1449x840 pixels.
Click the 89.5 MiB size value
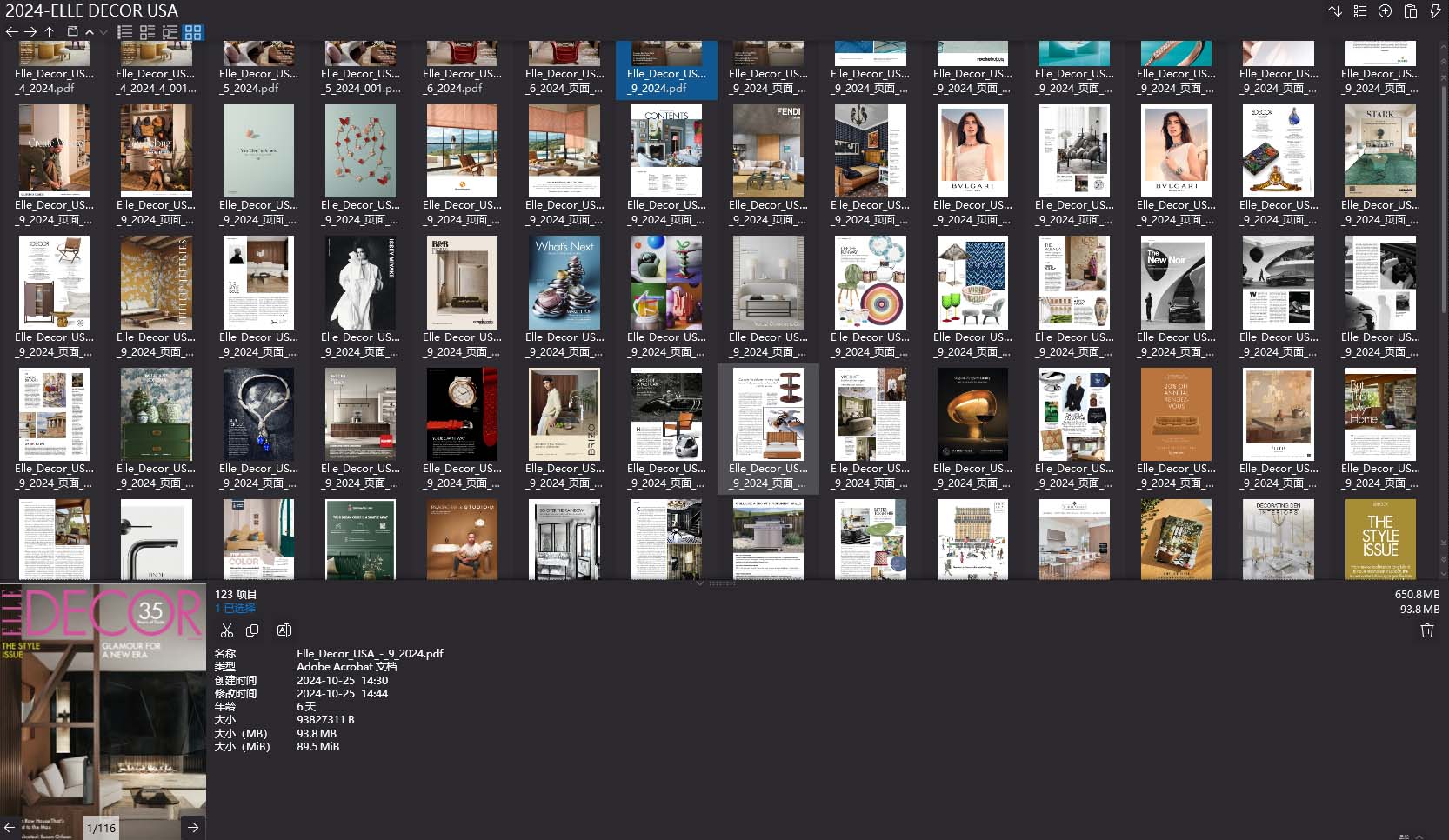(x=318, y=747)
